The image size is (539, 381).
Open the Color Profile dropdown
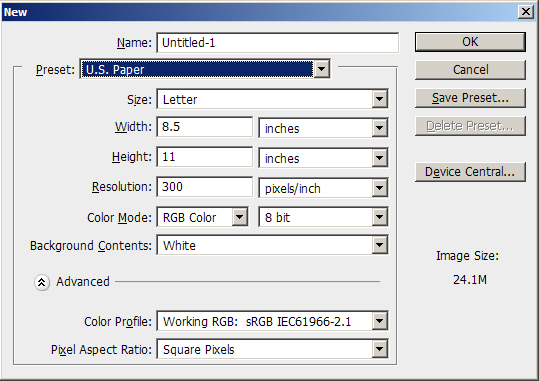tap(273, 321)
